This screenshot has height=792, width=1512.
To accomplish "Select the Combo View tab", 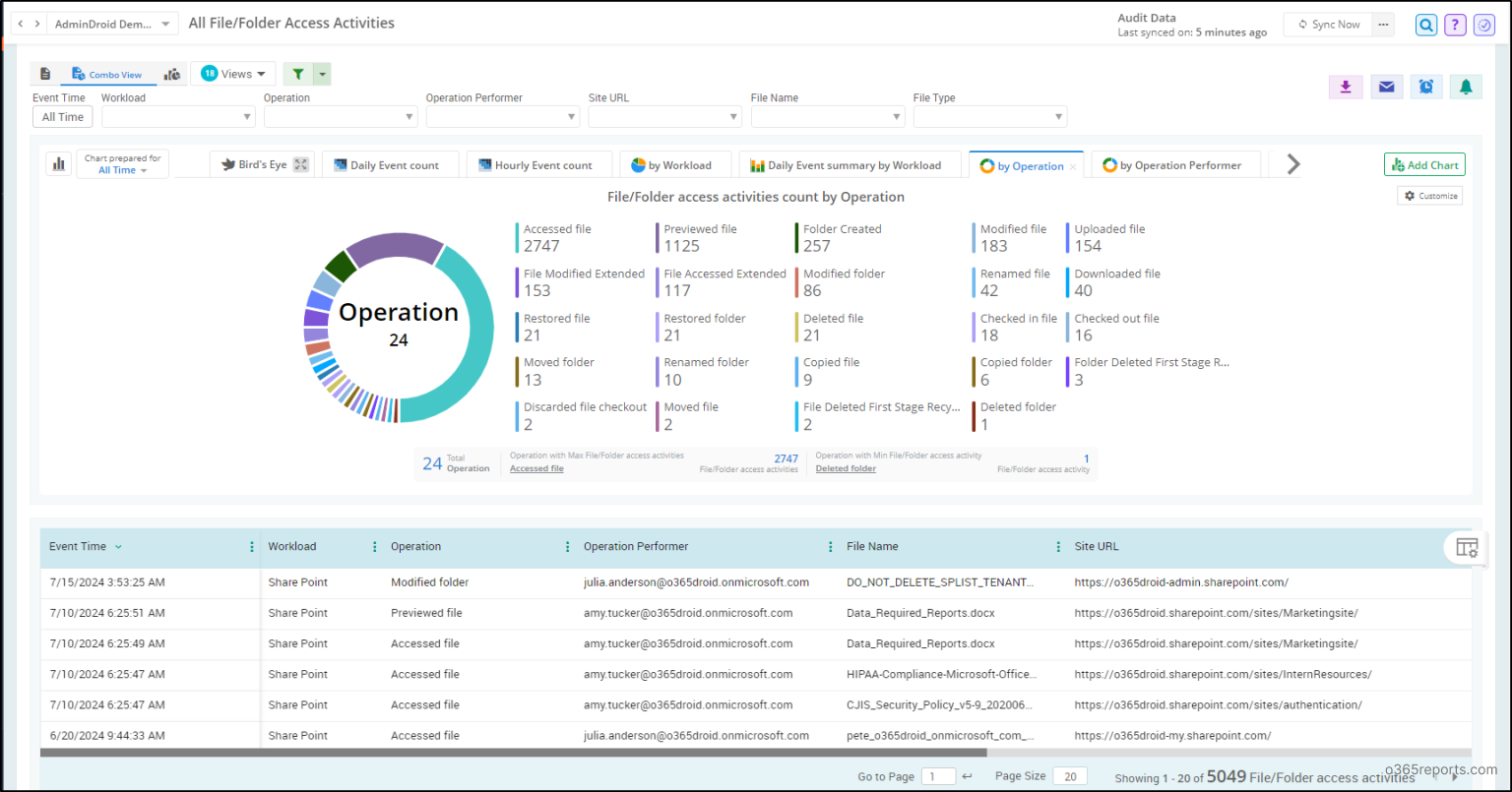I will click(x=107, y=74).
